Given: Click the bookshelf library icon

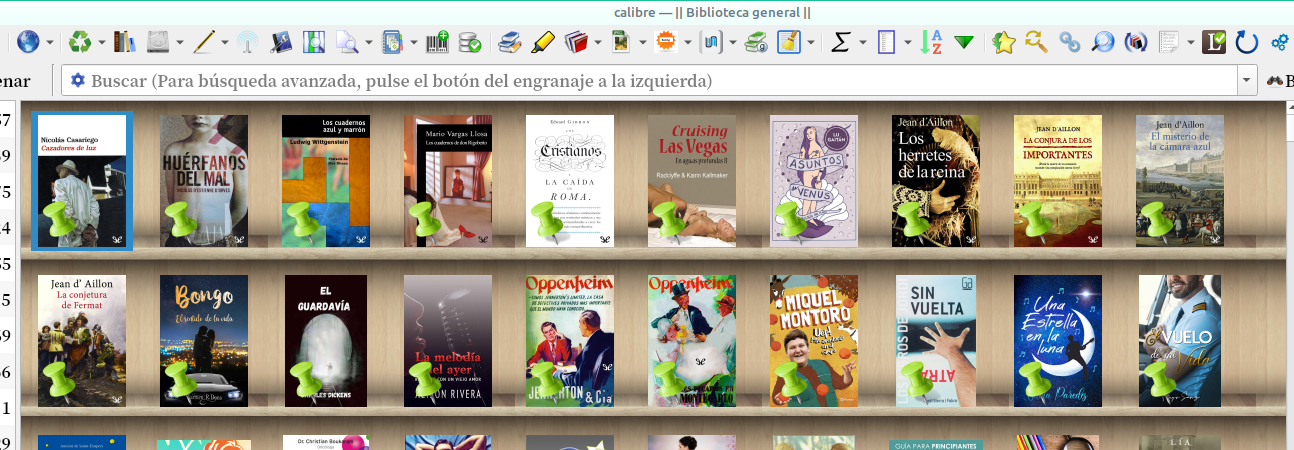Looking at the screenshot, I should click(x=124, y=42).
